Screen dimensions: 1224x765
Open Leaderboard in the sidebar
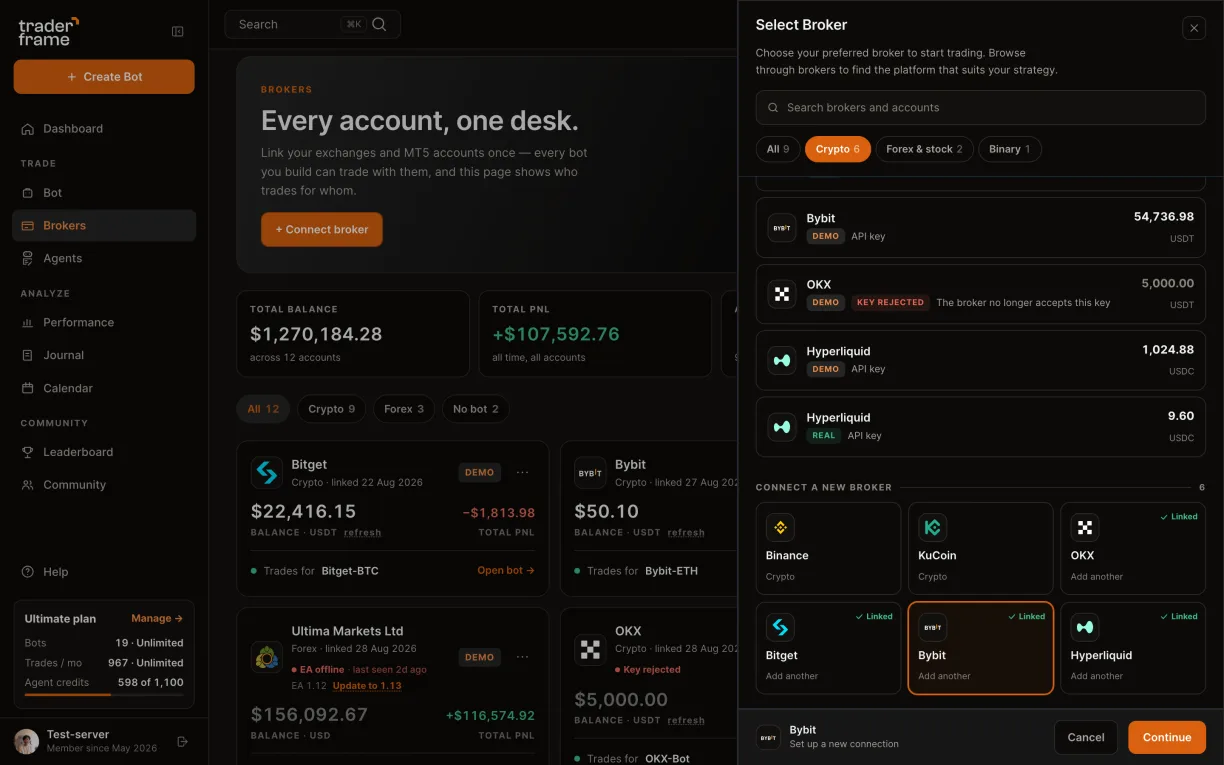click(x=104, y=452)
